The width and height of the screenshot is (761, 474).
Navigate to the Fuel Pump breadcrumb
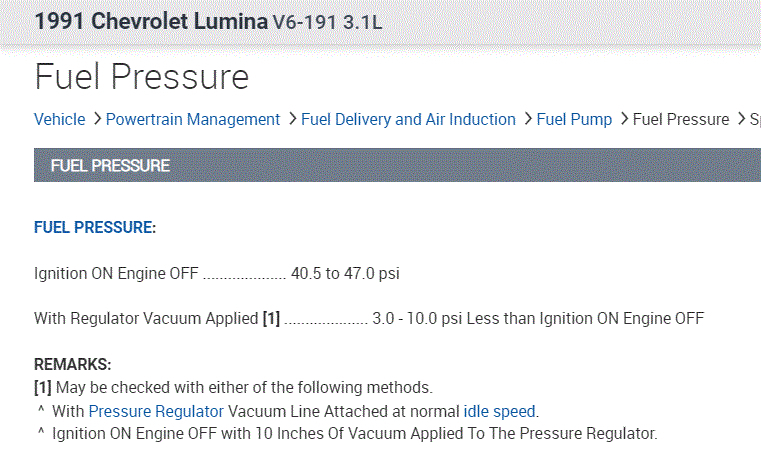coord(574,119)
